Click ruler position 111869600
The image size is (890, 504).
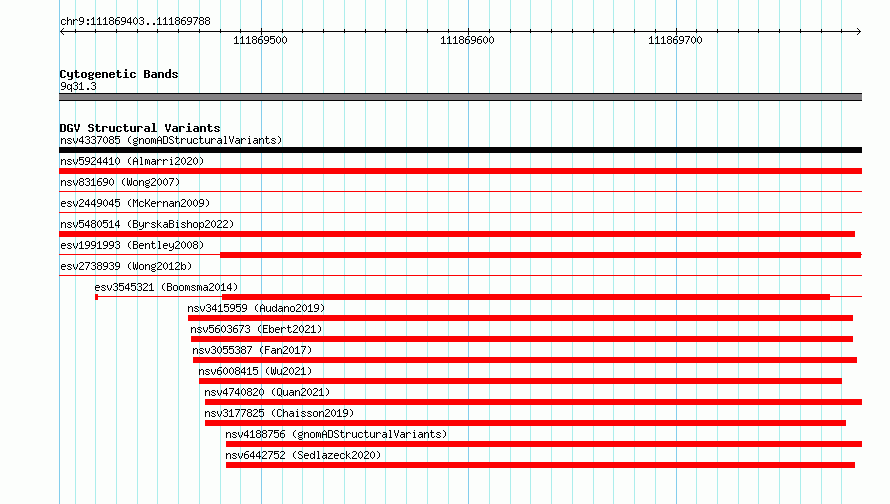click(467, 40)
